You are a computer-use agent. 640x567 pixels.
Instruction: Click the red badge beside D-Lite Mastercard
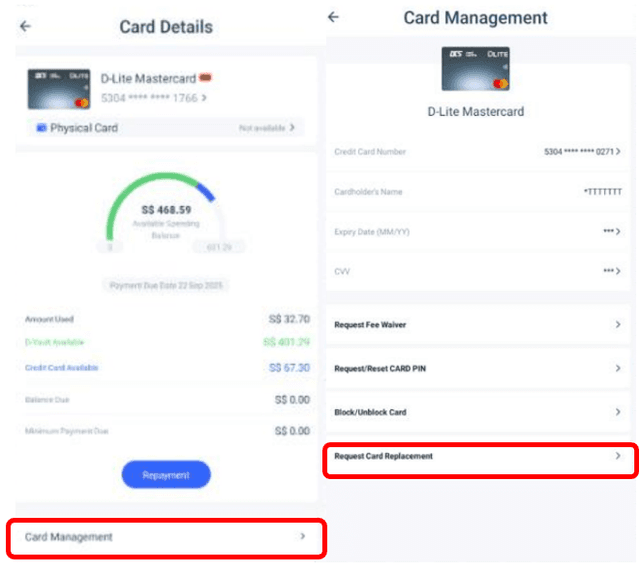pos(205,78)
